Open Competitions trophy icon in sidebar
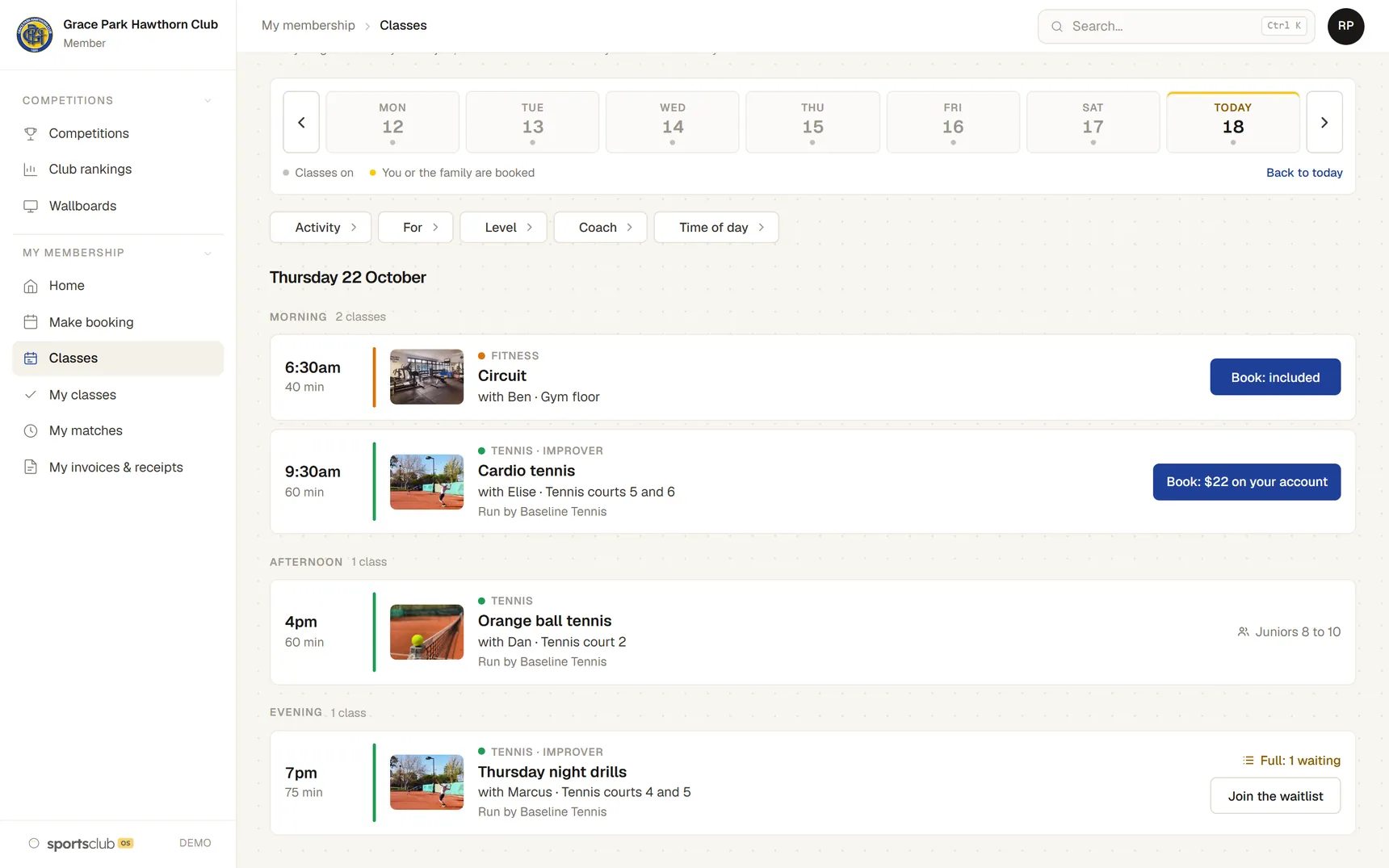 tap(31, 133)
